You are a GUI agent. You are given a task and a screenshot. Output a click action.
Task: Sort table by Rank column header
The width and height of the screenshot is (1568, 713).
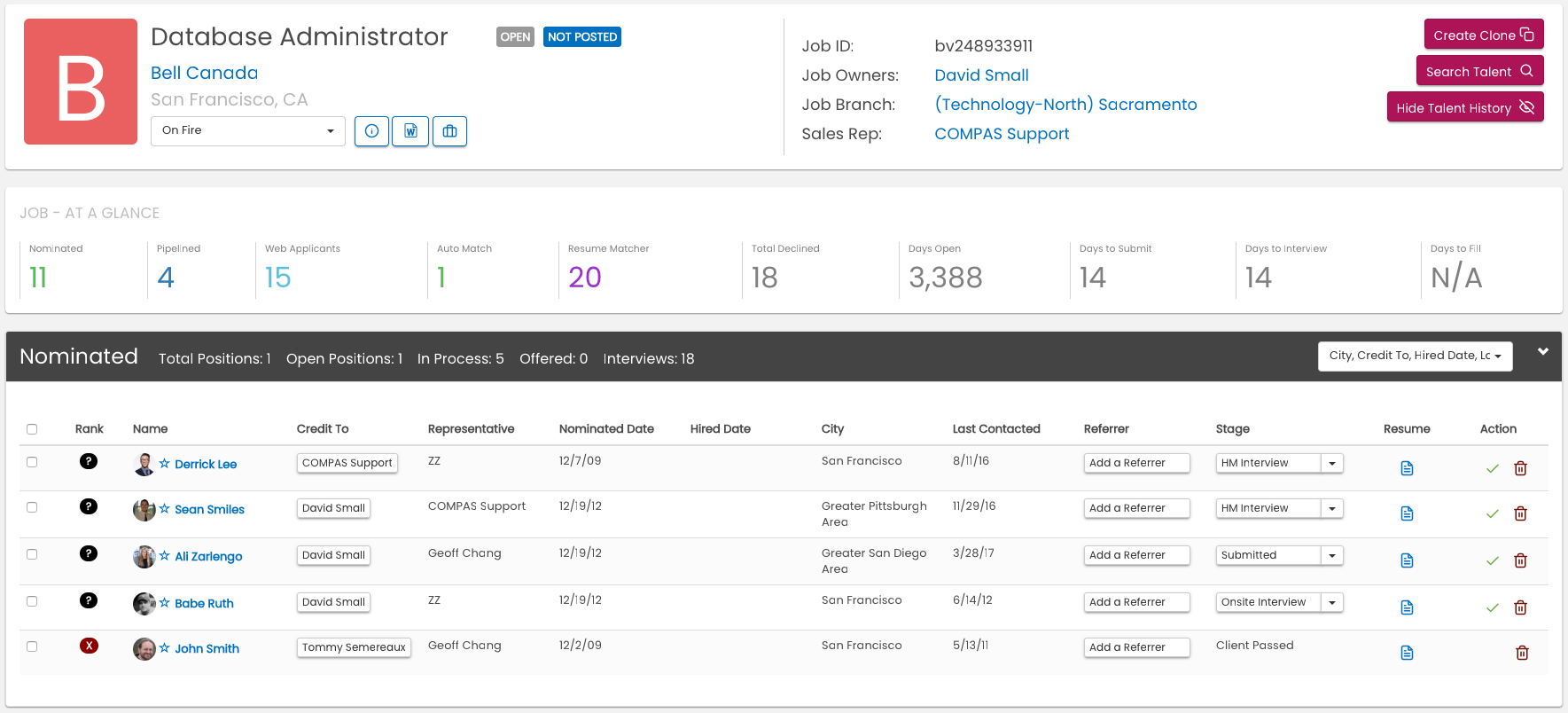click(x=89, y=429)
